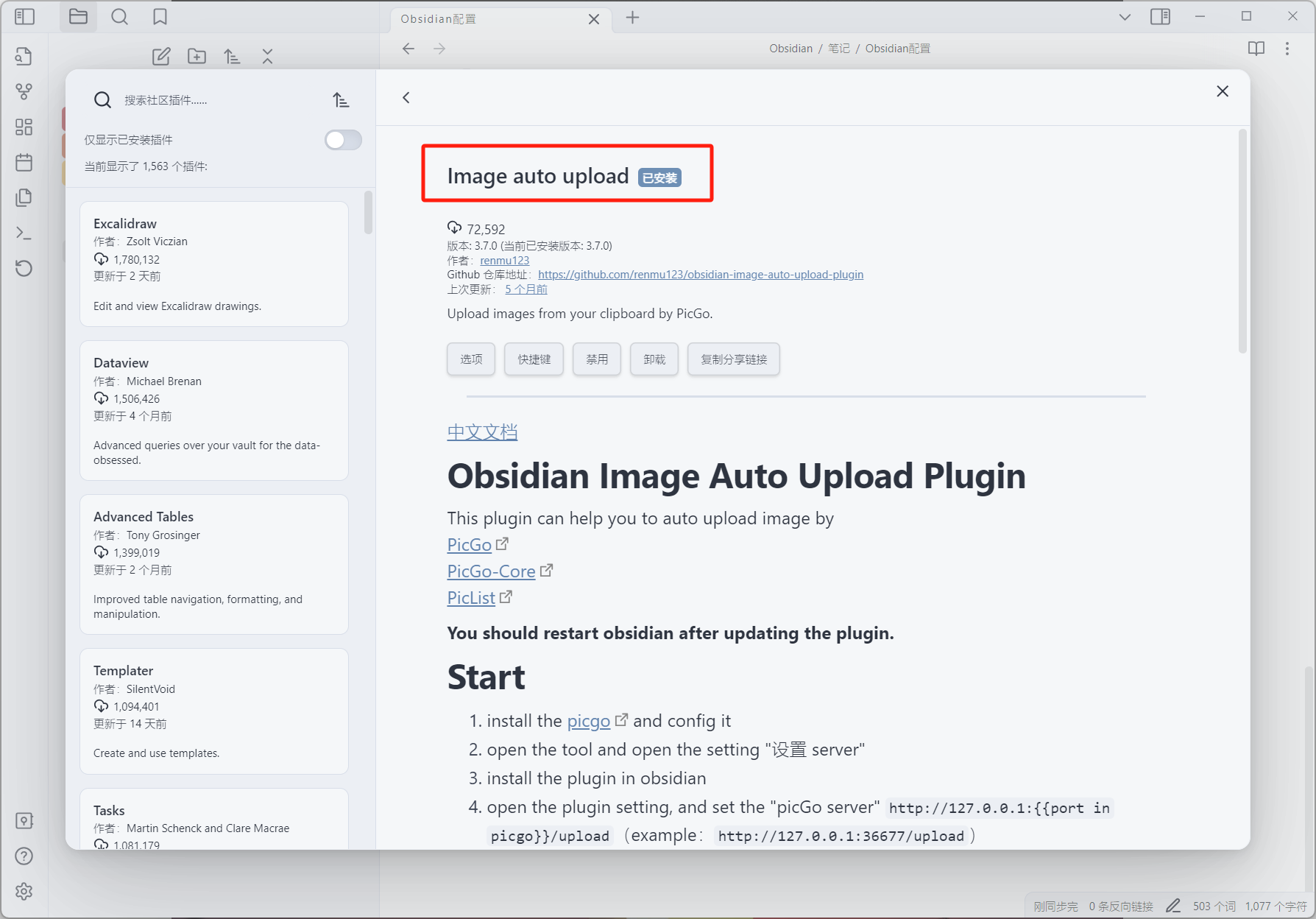Expand tab list dropdown chevron
The width and height of the screenshot is (1316, 919).
[1125, 17]
